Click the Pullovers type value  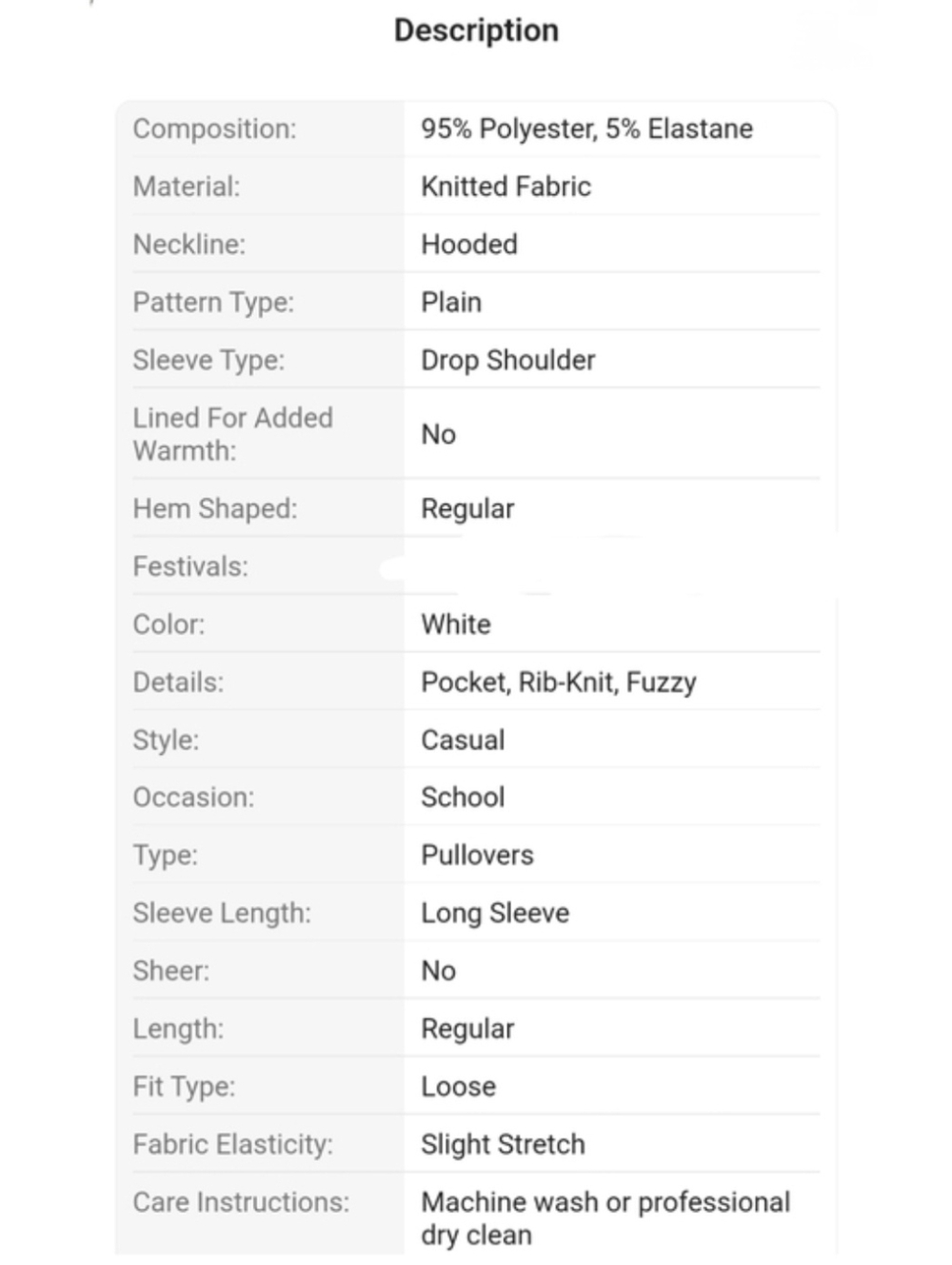pos(477,856)
